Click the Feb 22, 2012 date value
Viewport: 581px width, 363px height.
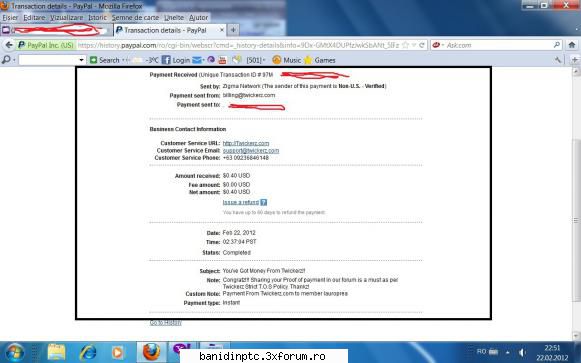239,233
